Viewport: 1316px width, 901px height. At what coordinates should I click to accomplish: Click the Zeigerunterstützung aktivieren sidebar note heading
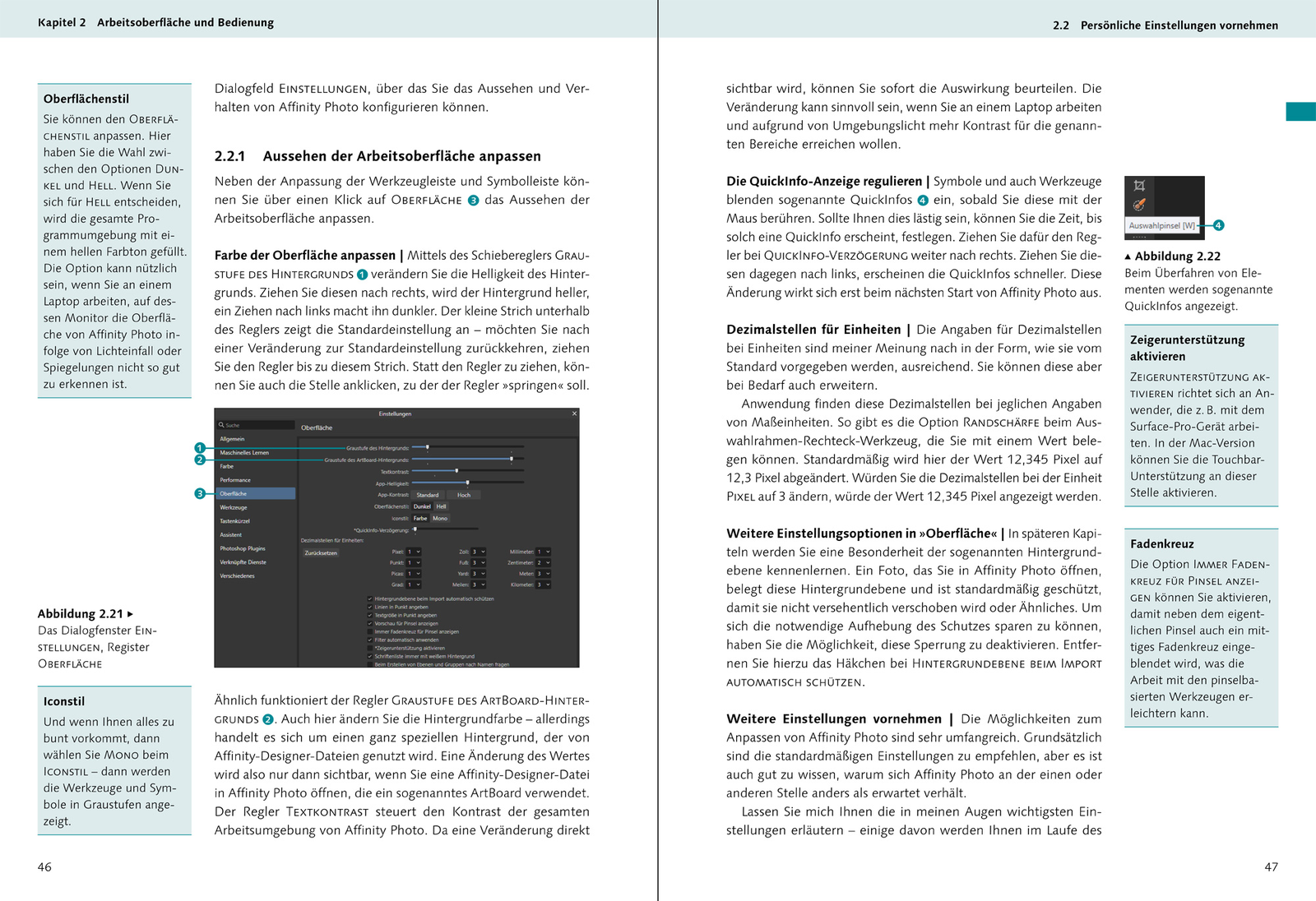tap(1188, 348)
